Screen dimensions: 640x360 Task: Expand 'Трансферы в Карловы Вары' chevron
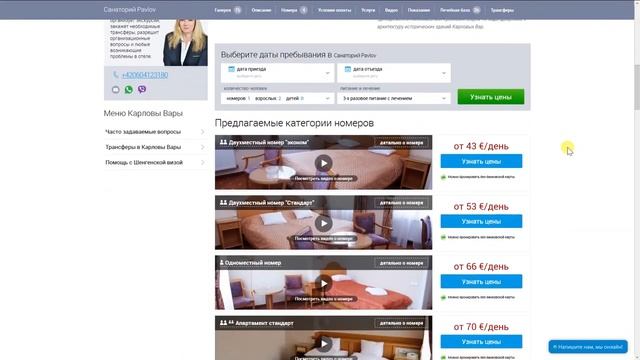point(202,147)
